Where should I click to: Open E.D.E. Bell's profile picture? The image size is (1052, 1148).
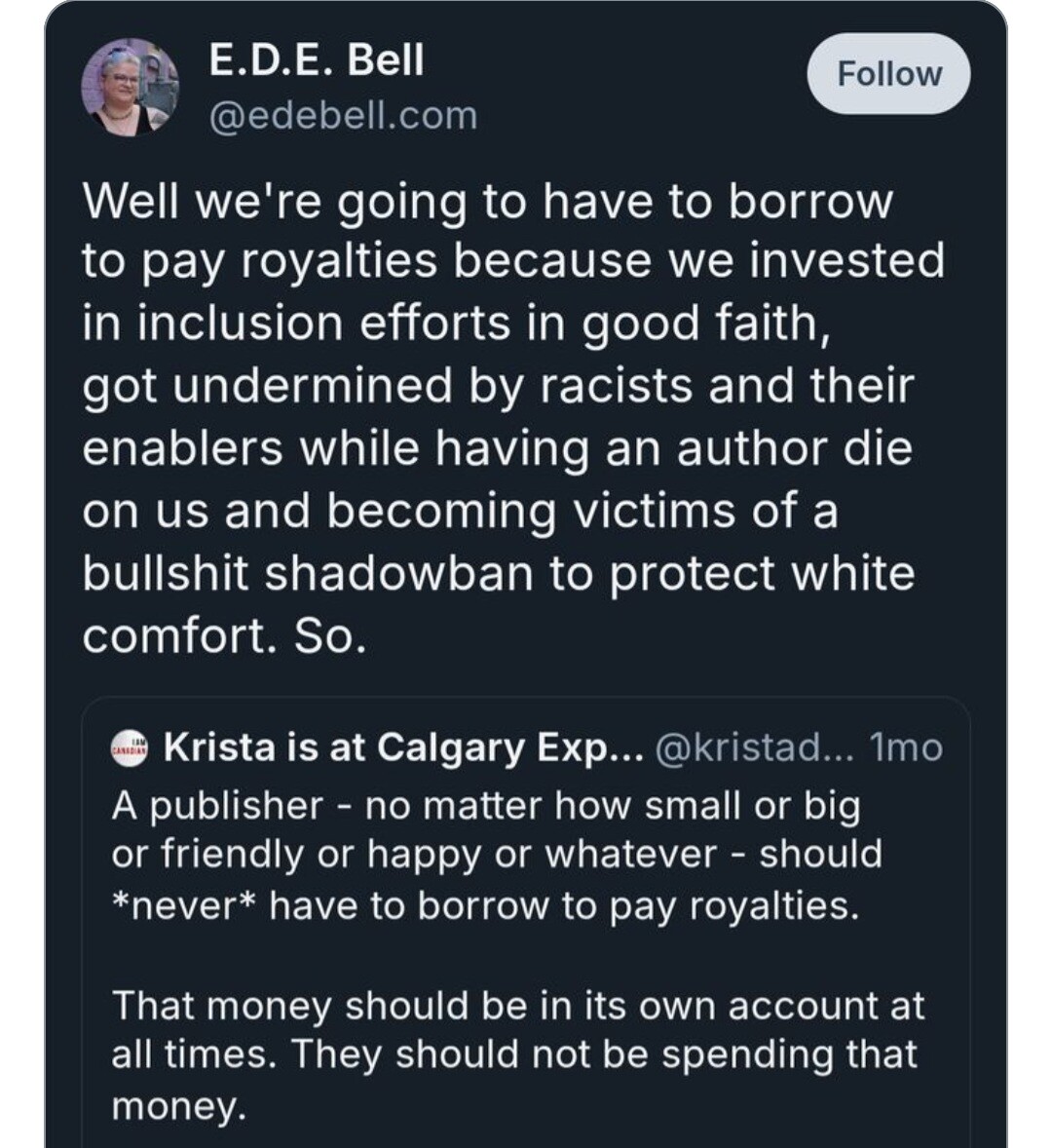(x=130, y=88)
